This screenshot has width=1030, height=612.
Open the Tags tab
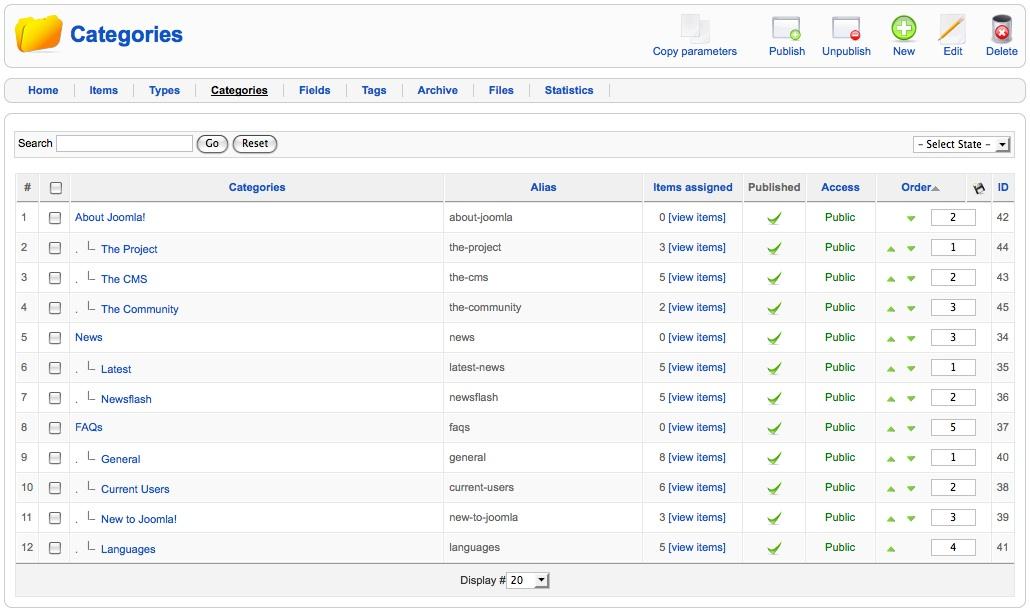point(374,91)
